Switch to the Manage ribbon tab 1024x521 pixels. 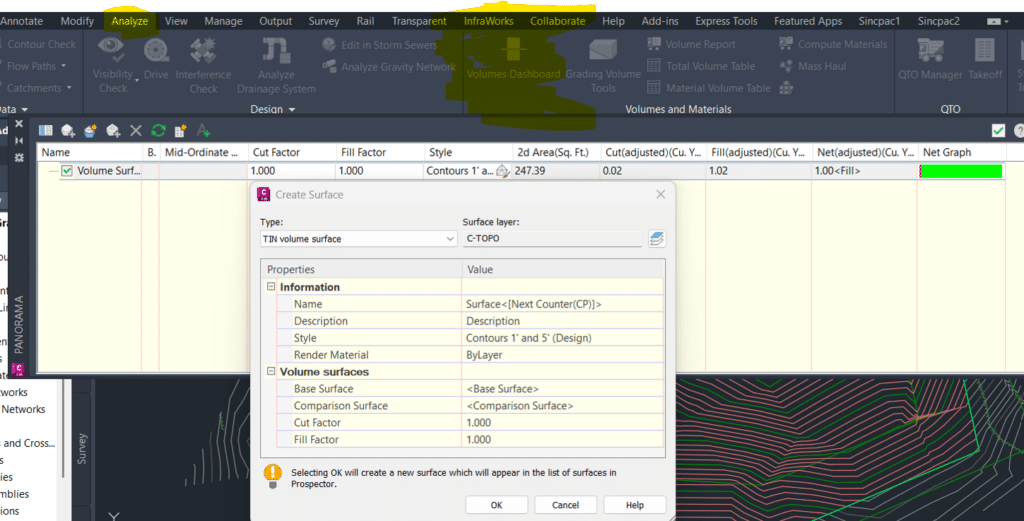[x=223, y=21]
